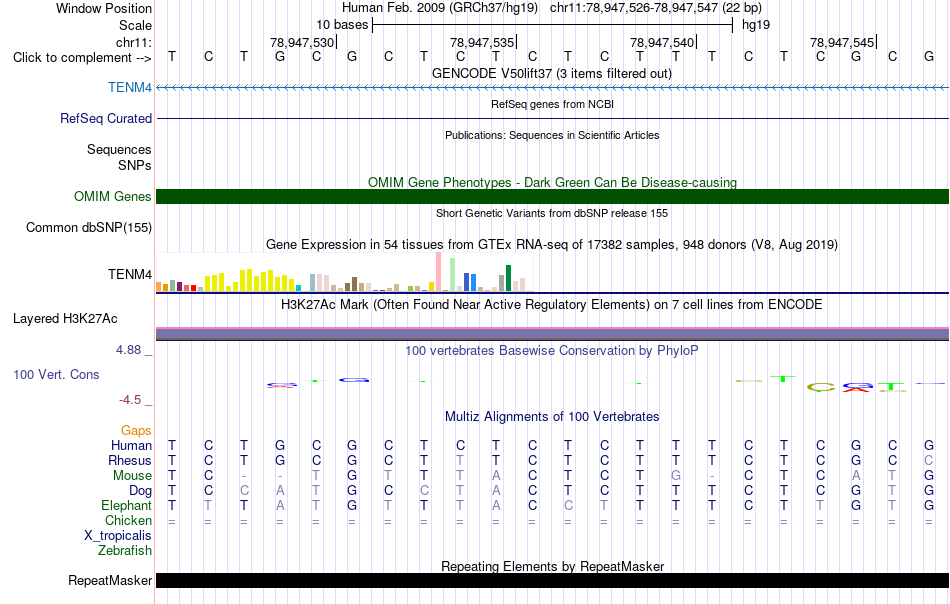Click the H3K27Ac Mark track title
This screenshot has width=950, height=604.
[x=552, y=304]
